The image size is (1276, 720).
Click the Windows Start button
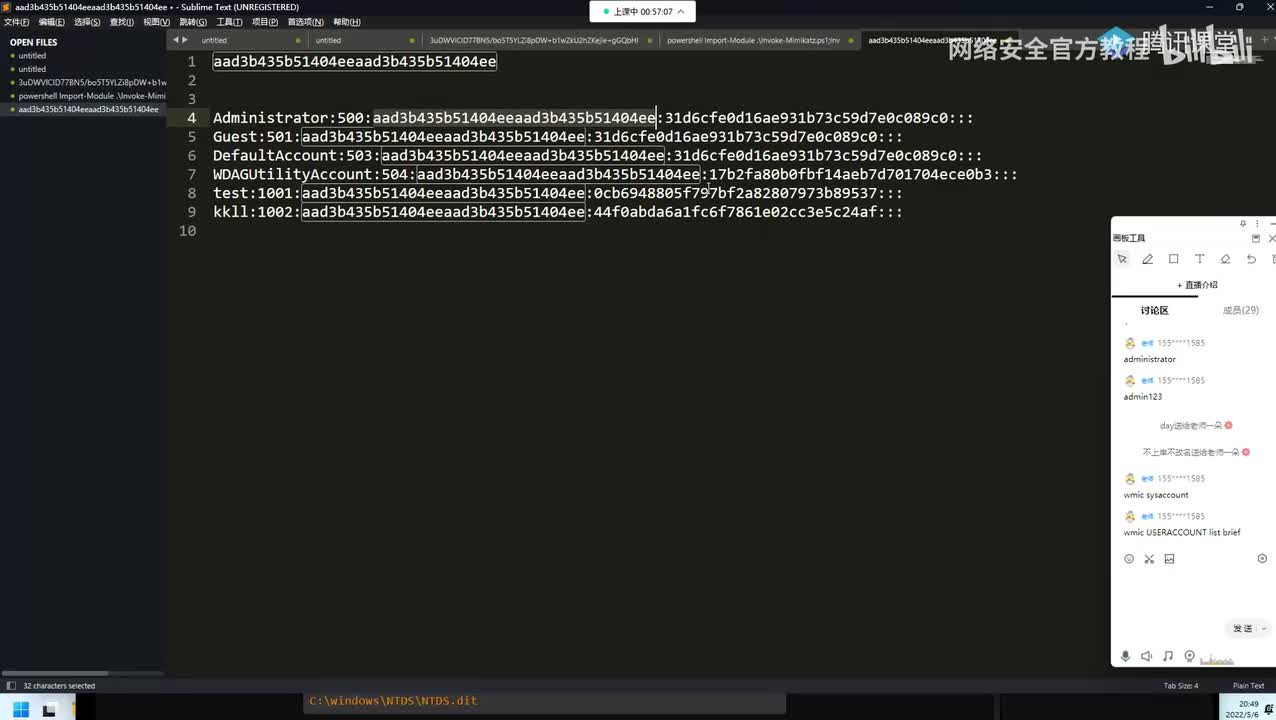point(20,710)
